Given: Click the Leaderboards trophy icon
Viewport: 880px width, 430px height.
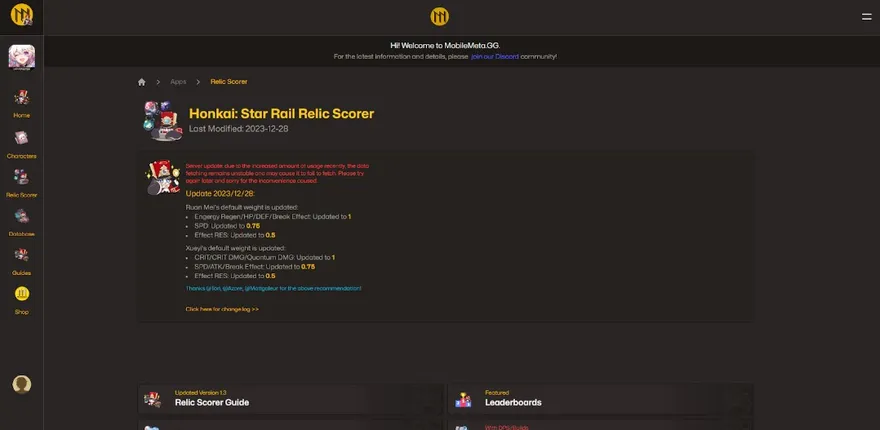Looking at the screenshot, I should [x=464, y=400].
